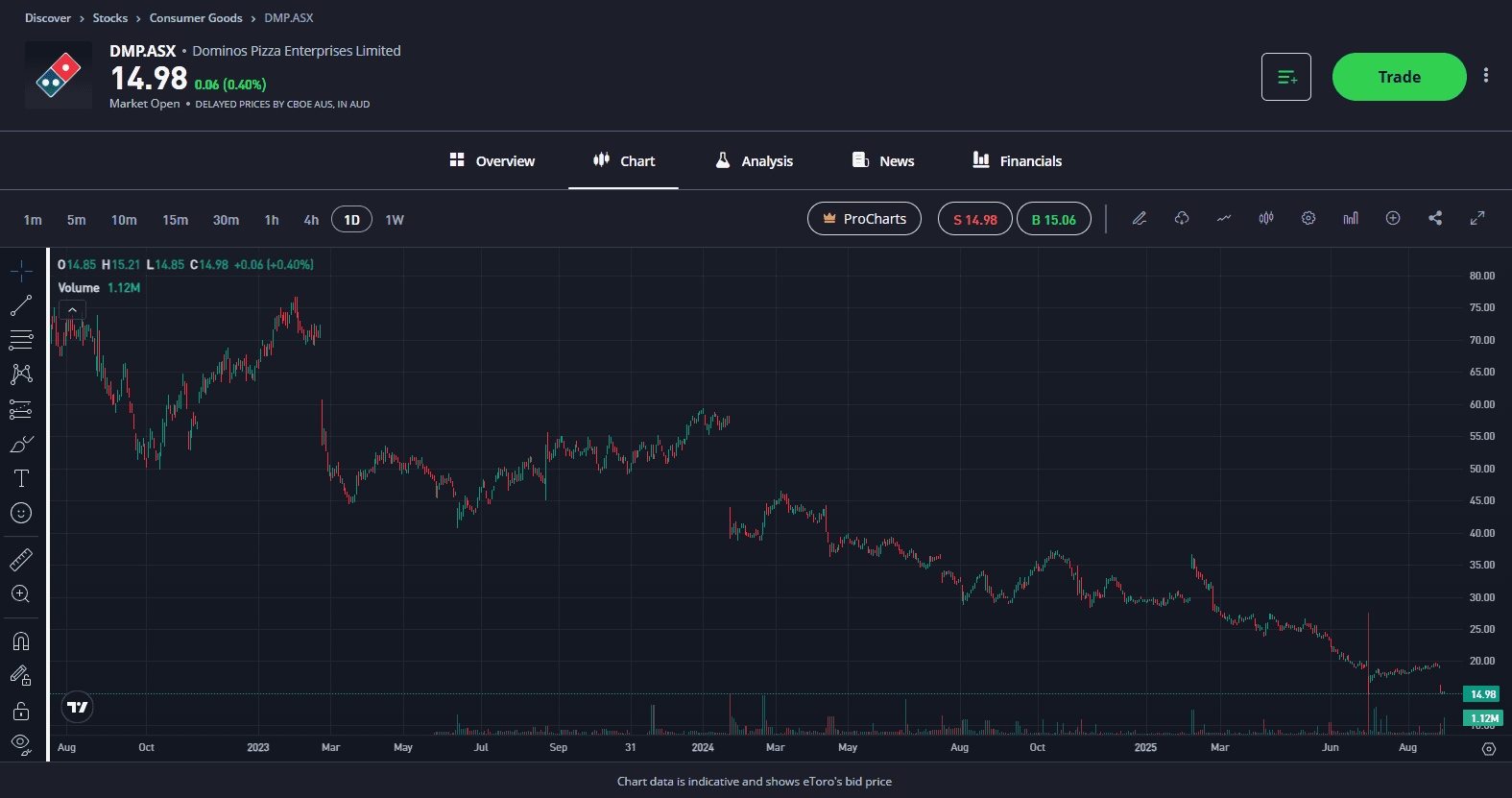Select the text annotation tool
Screen dimensions: 1512x798
point(21,478)
